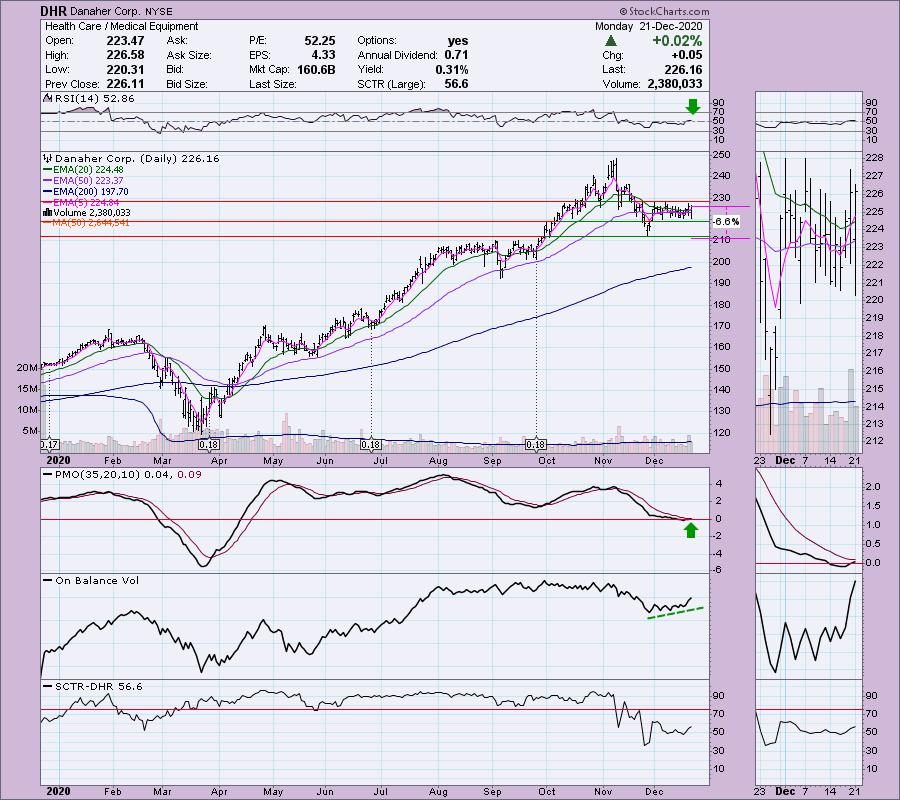Select the Low value 220.31
This screenshot has width=900, height=800.
coord(125,69)
